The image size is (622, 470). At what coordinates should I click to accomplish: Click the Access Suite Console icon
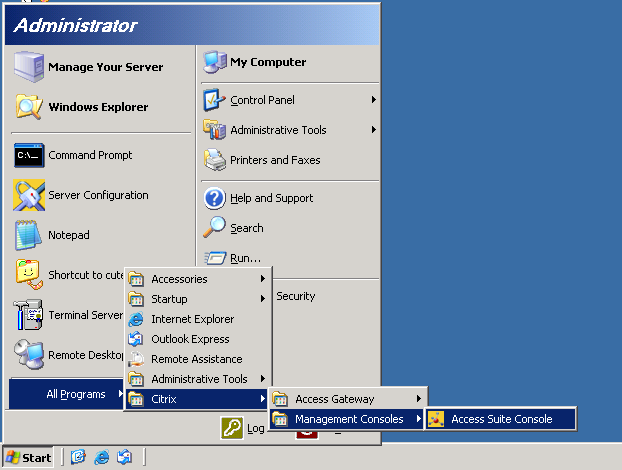coord(436,419)
